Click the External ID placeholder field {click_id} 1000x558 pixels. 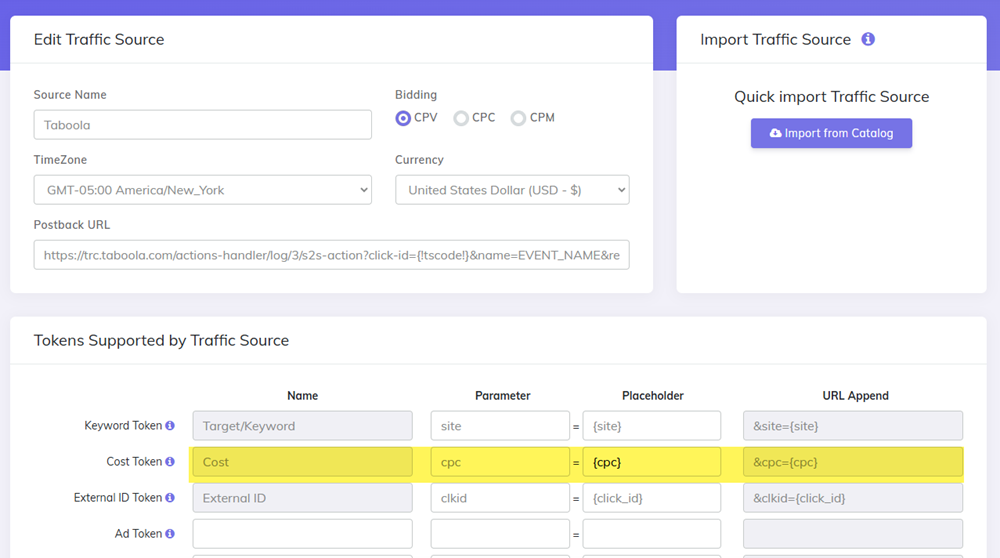click(651, 498)
